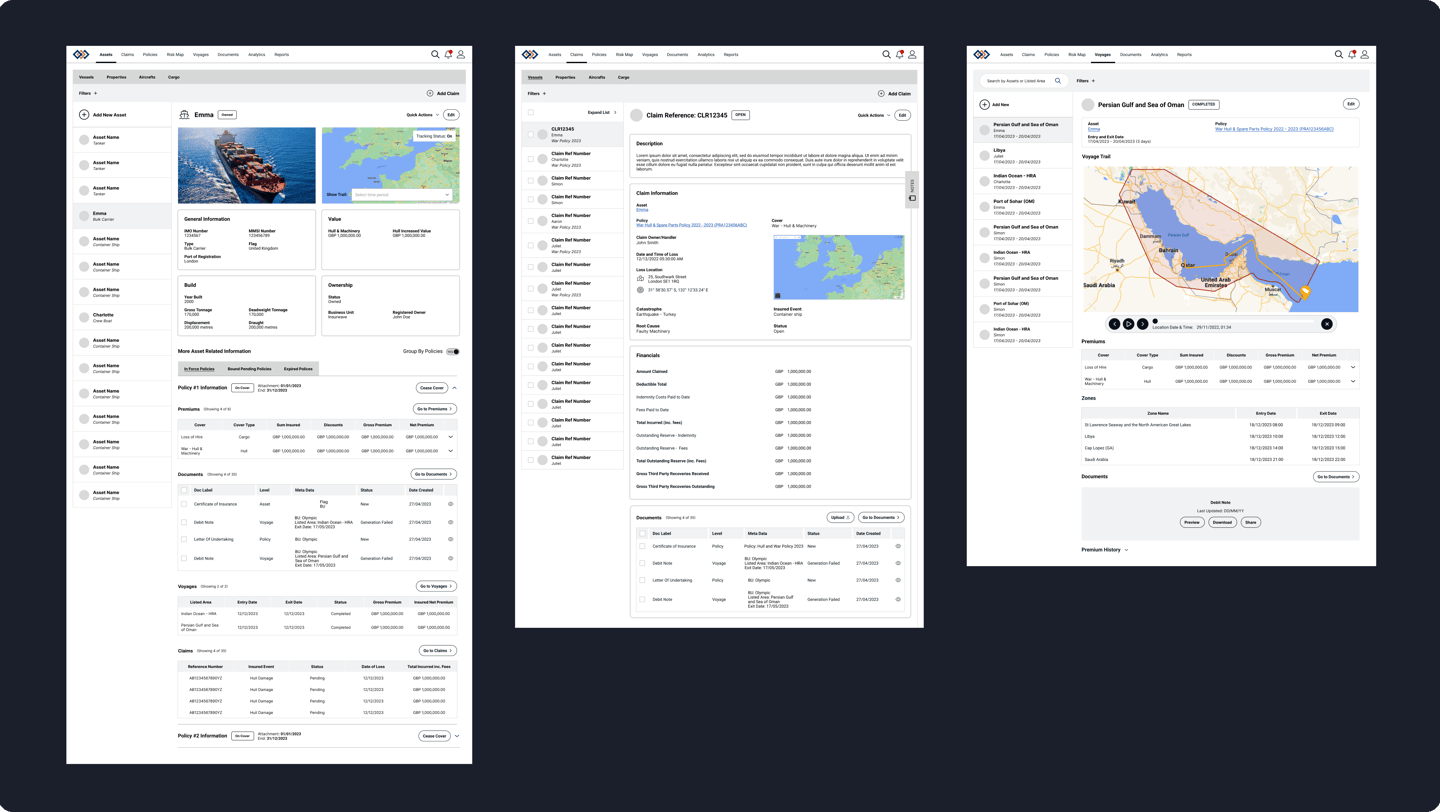The image size is (1440, 812).
Task: Edit the Persian Gulf and Sea of Oman voyage
Action: pos(1351,104)
